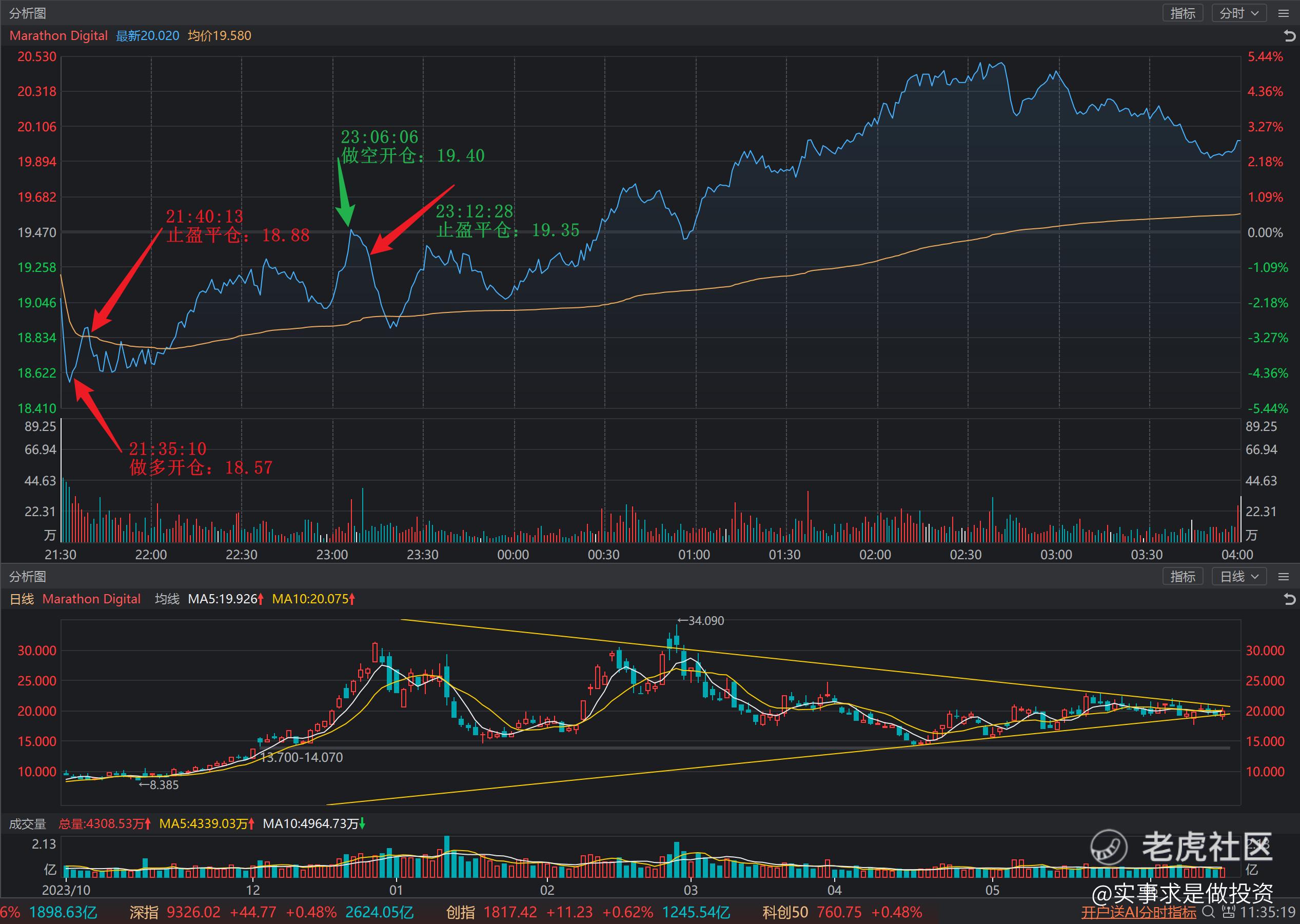Click the 8.385 low price marker
The width and height of the screenshot is (1300, 924).
(x=159, y=785)
